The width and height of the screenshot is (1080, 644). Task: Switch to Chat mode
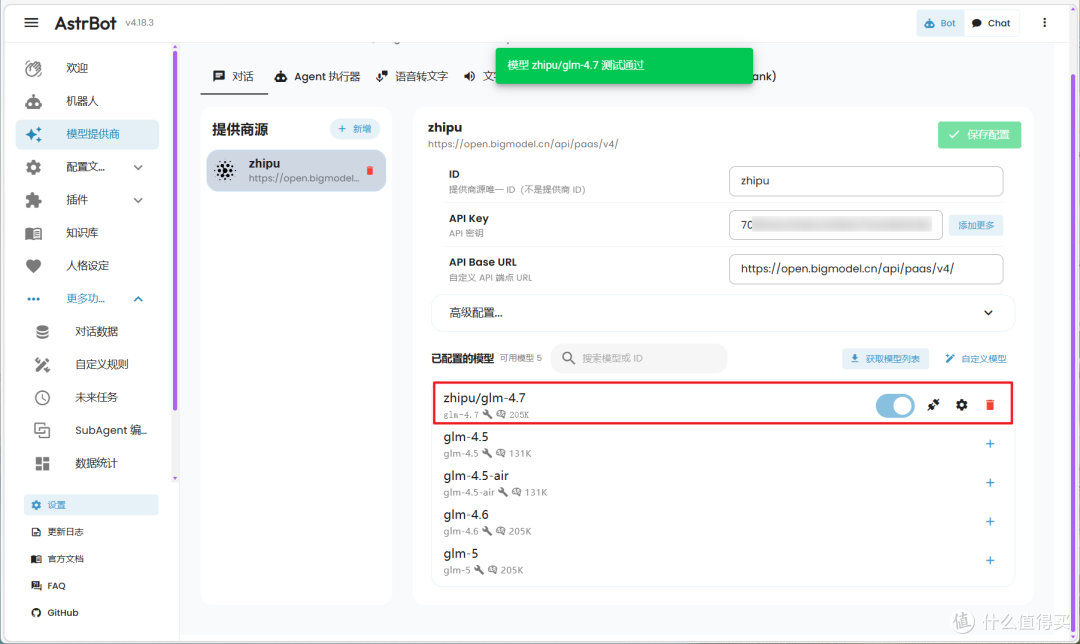pyautogui.click(x=991, y=23)
